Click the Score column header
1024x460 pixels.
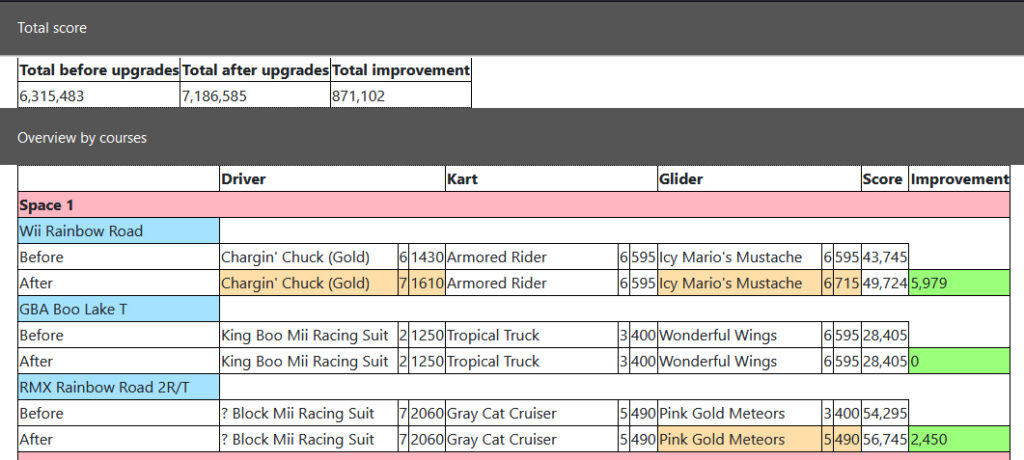point(883,179)
